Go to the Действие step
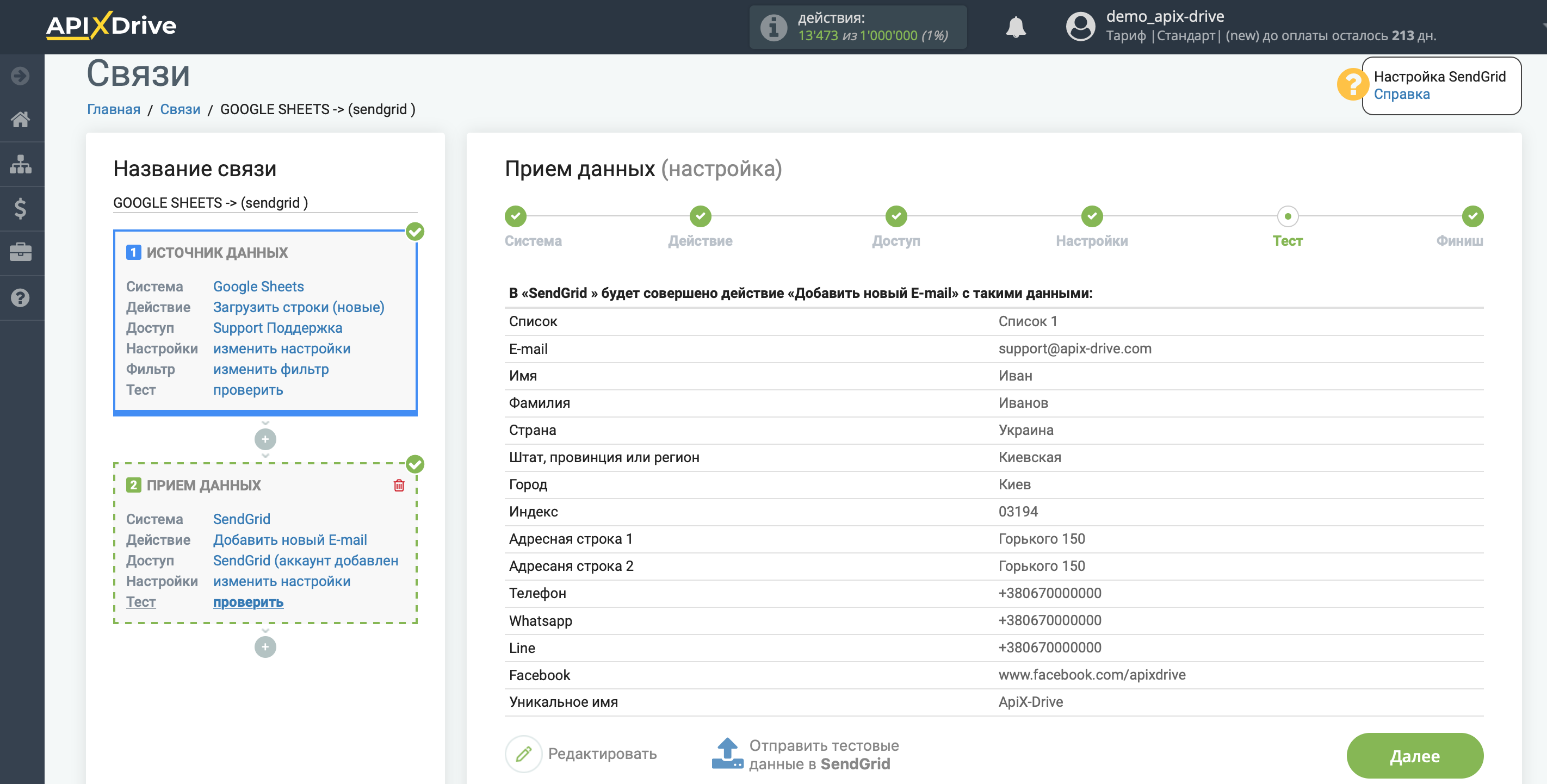The image size is (1547, 784). [x=700, y=216]
